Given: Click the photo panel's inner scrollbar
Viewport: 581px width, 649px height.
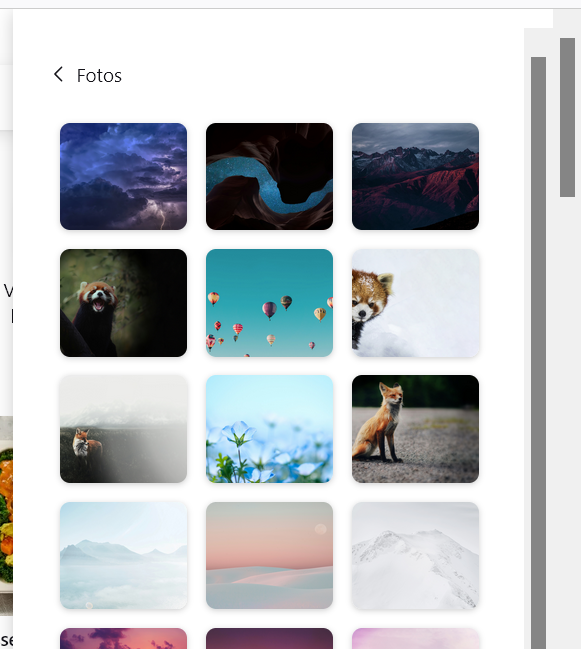Looking at the screenshot, I should 538,353.
